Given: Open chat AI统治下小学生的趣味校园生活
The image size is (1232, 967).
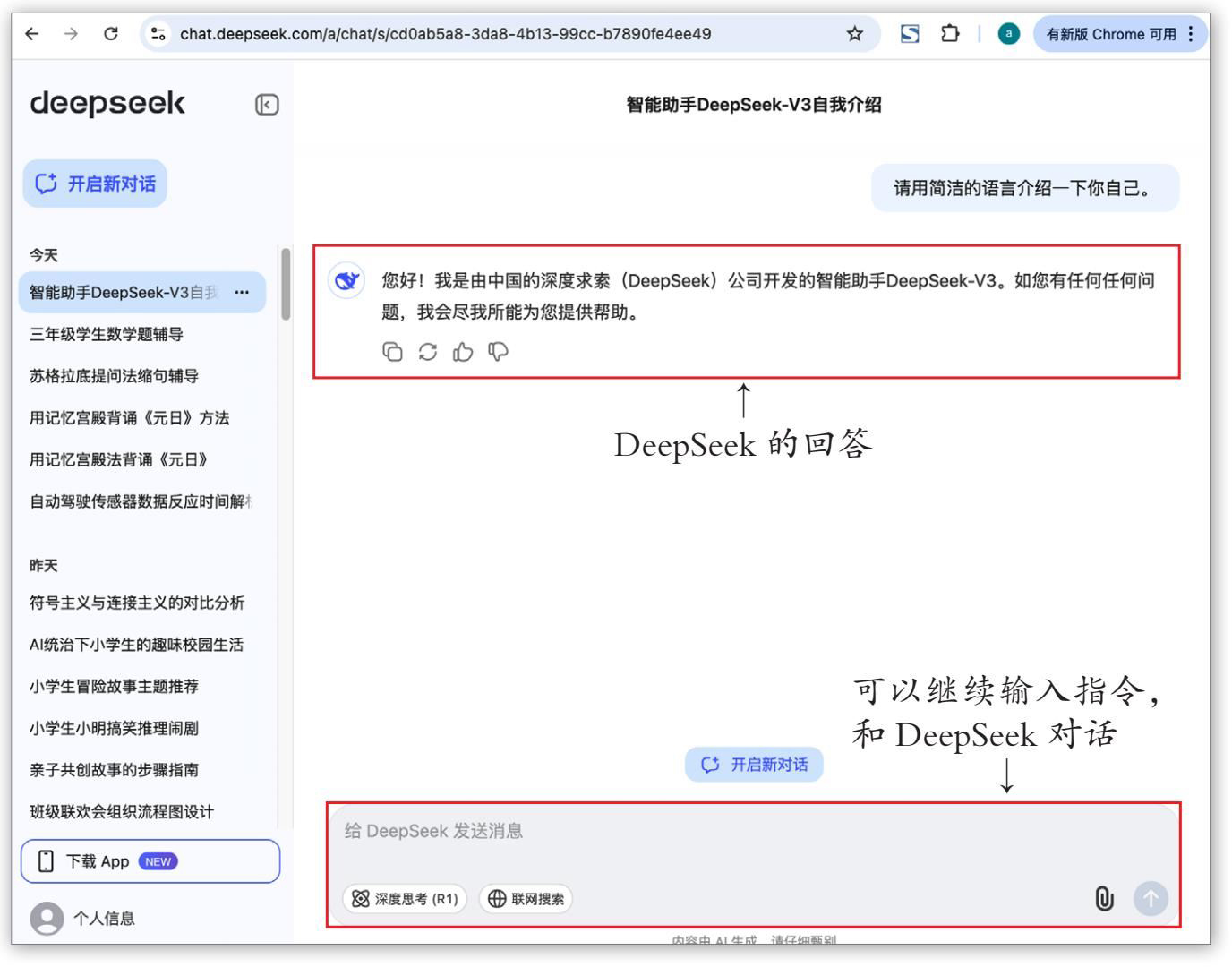Looking at the screenshot, I should tap(136, 645).
